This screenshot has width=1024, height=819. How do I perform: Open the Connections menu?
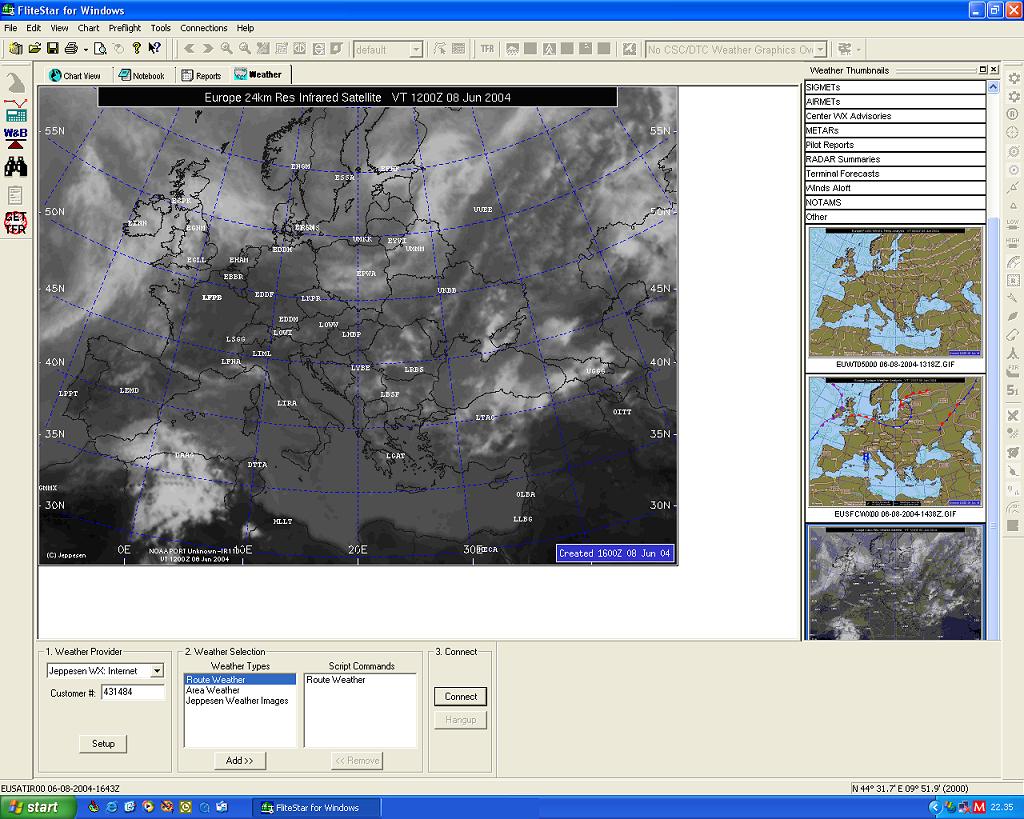click(x=204, y=28)
